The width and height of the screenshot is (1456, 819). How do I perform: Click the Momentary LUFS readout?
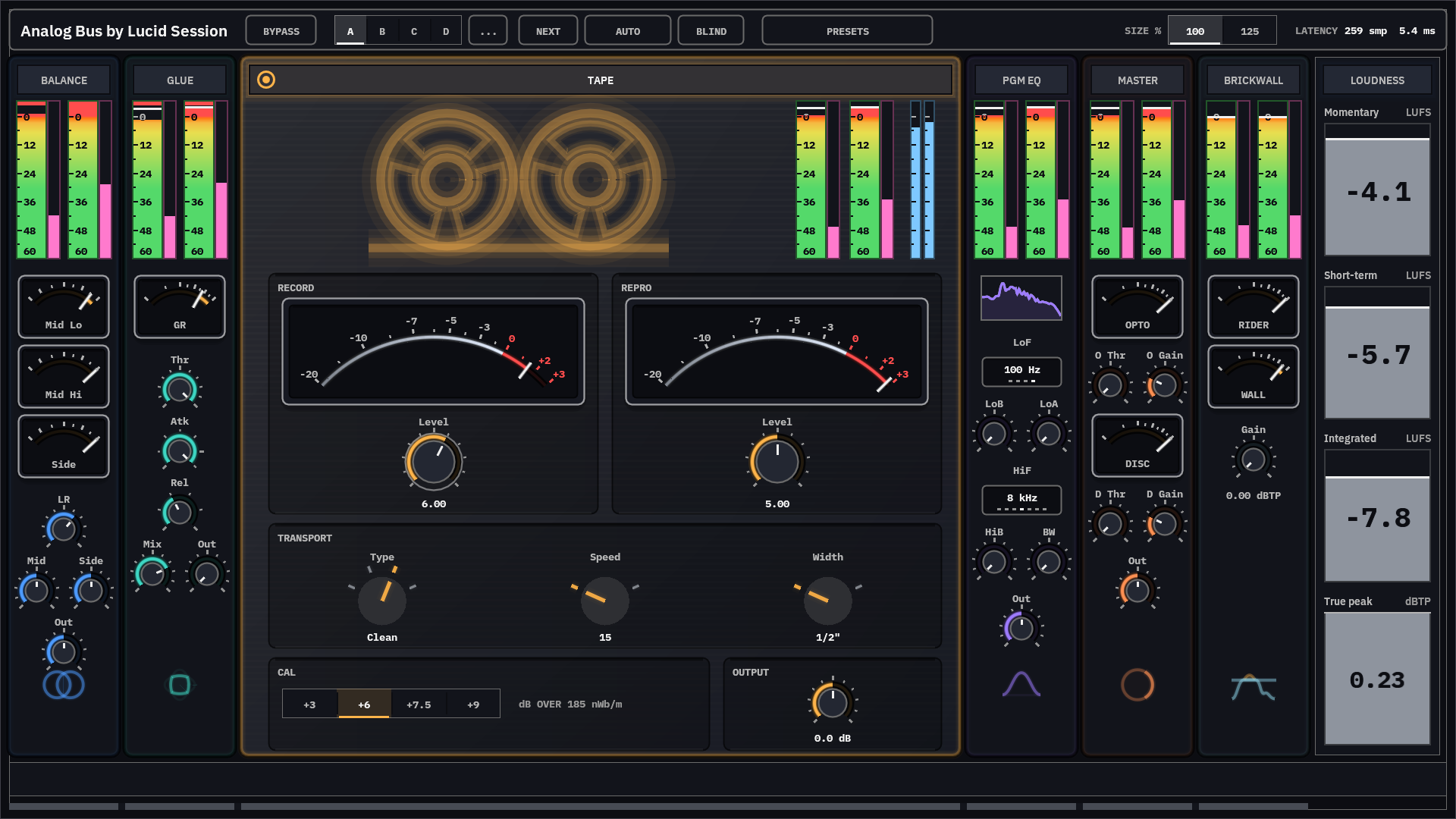(1377, 190)
